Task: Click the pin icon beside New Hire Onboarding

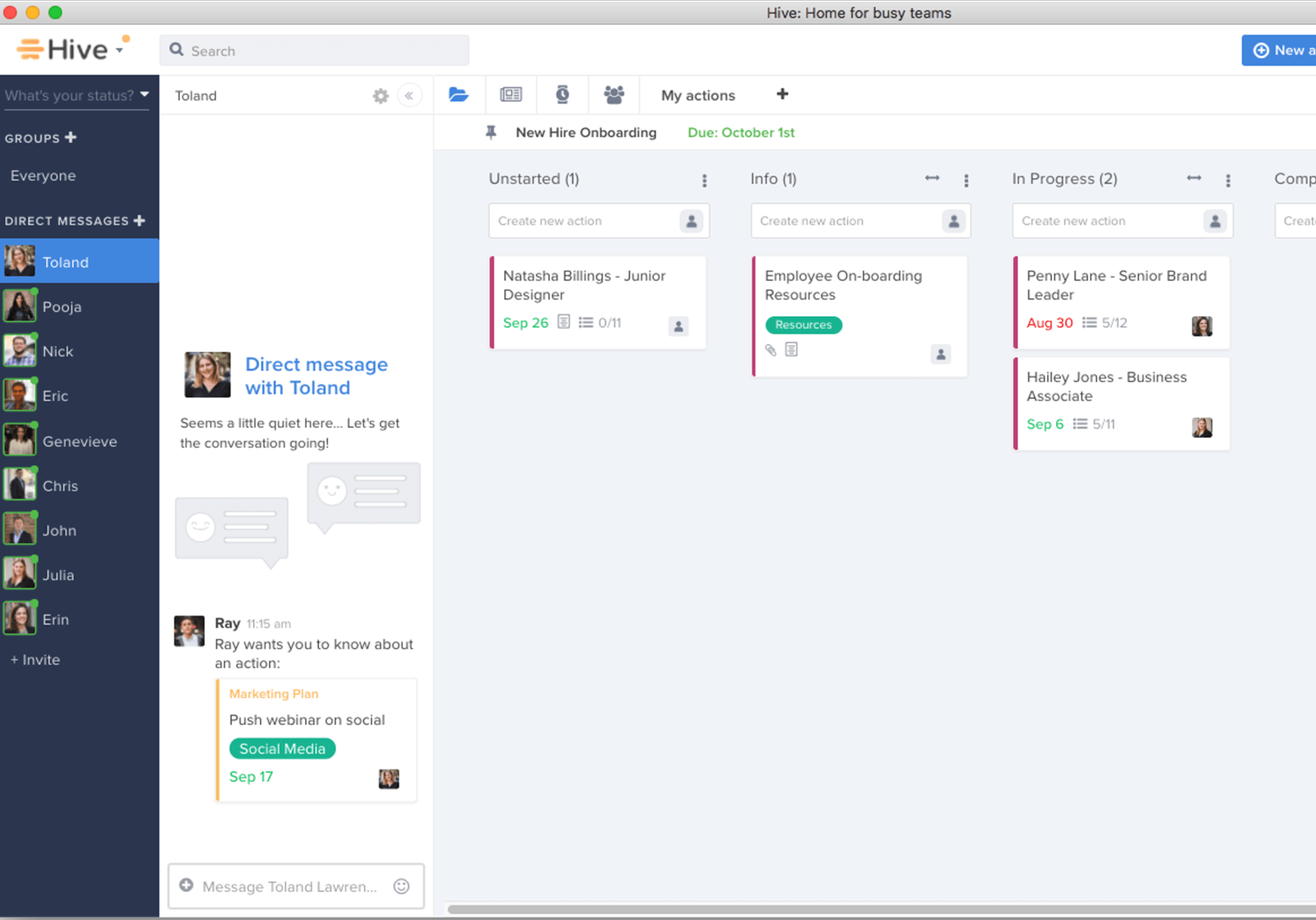Action: [491, 132]
